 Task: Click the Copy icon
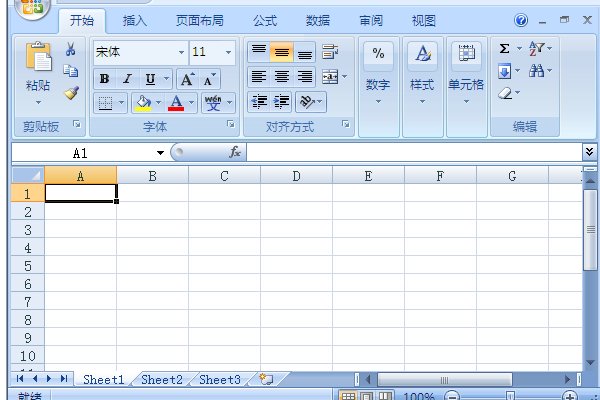[x=71, y=71]
